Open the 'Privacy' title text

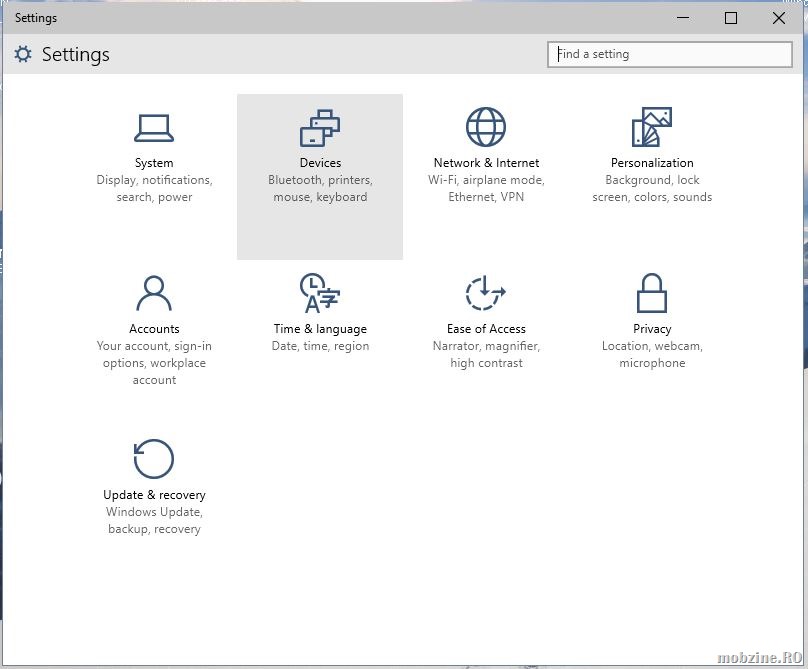(652, 329)
